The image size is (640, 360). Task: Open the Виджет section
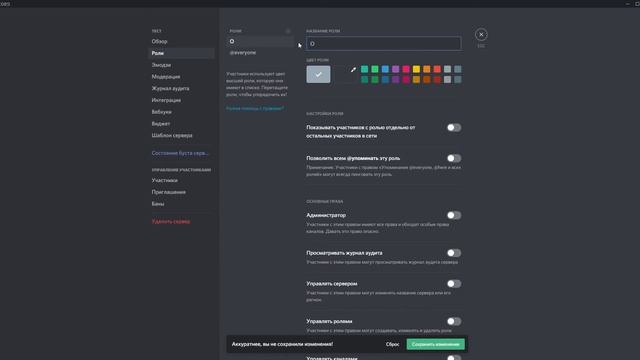tap(181, 124)
